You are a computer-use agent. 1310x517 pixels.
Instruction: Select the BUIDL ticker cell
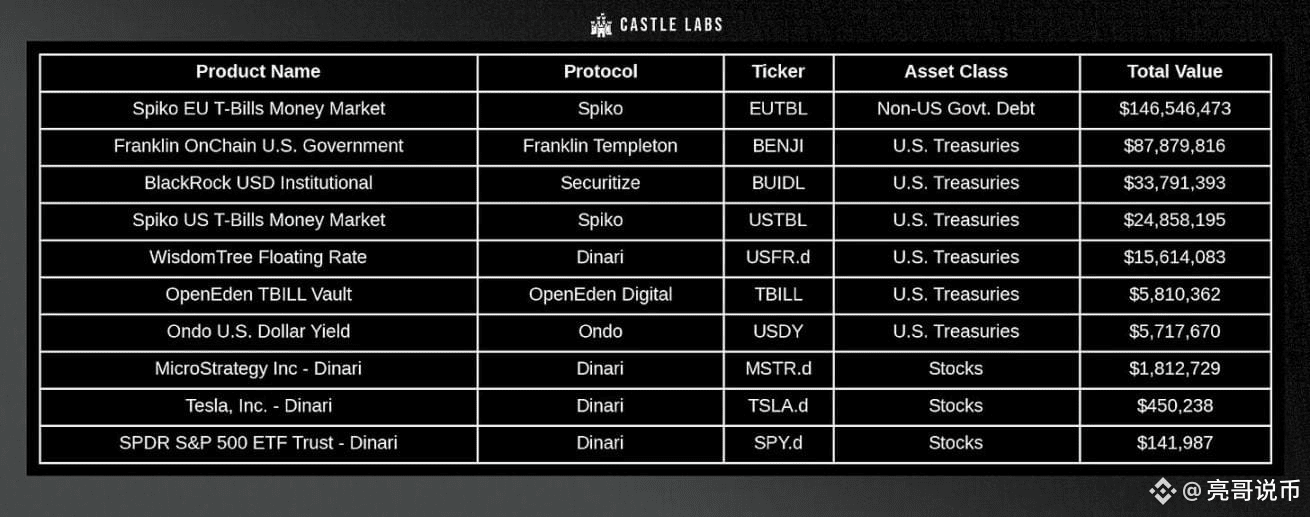(x=778, y=183)
